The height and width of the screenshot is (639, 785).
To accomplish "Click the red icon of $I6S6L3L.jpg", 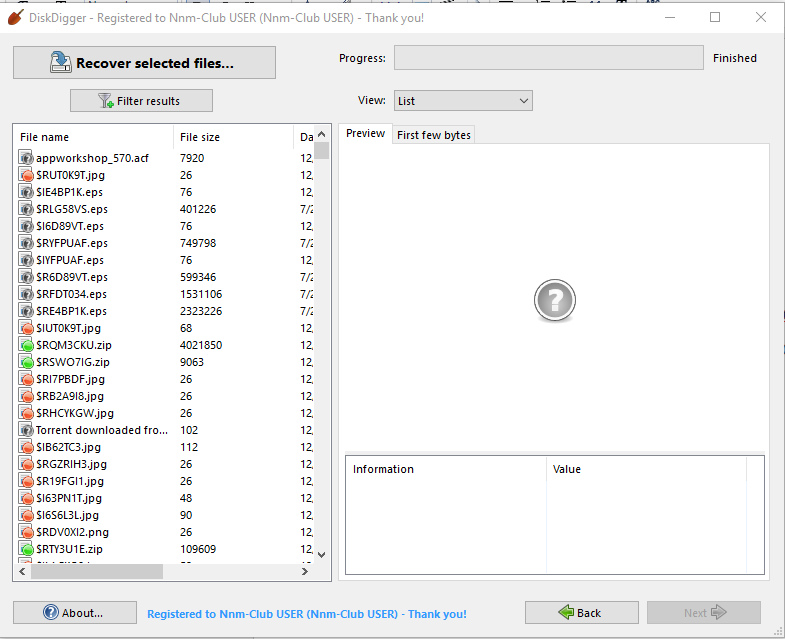I will (x=26, y=515).
